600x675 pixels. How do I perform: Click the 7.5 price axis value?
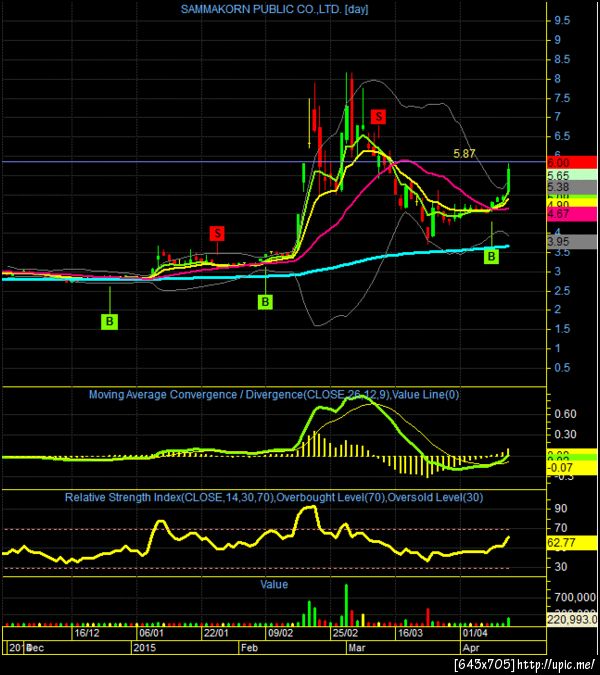[562, 98]
